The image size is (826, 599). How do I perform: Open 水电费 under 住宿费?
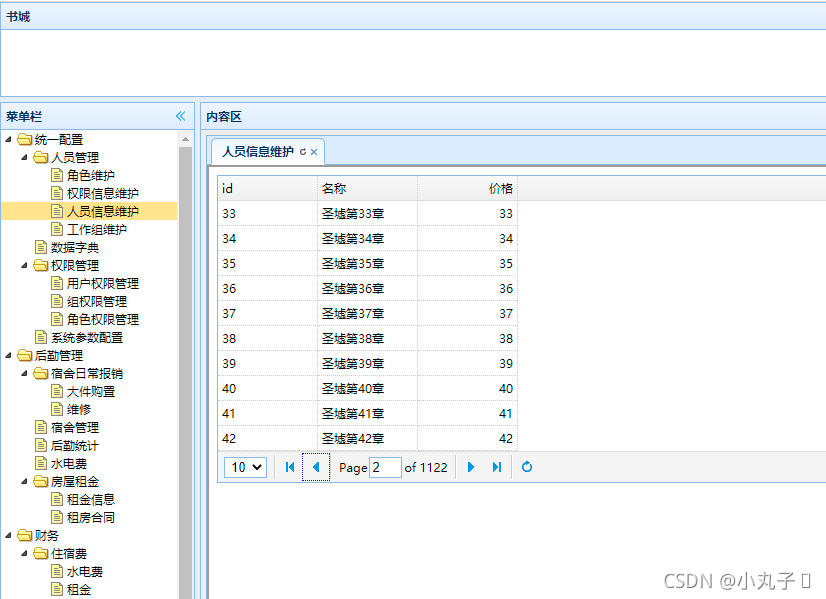point(85,572)
